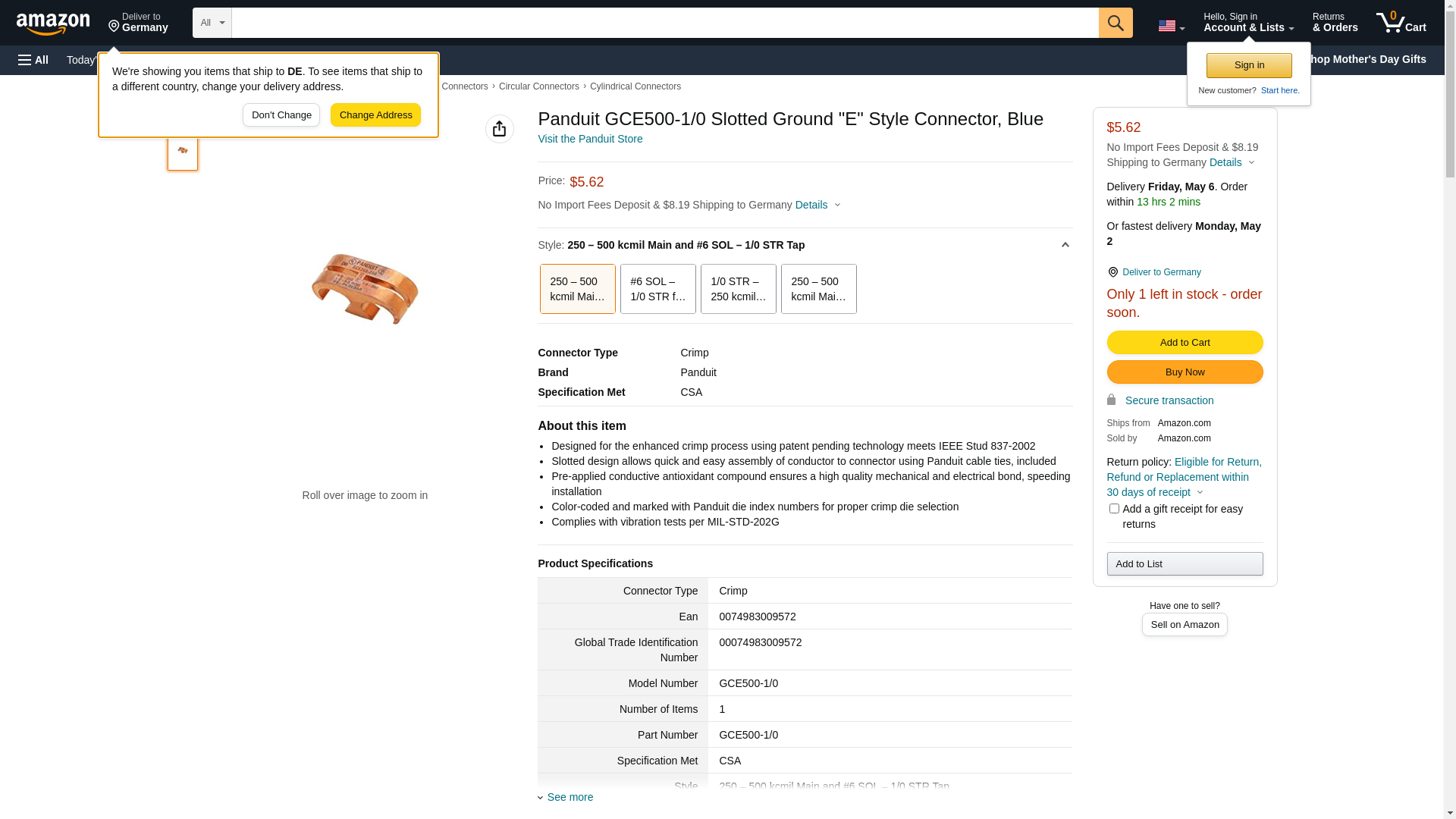
Task: Click Add to Cart button
Action: 1185,343
